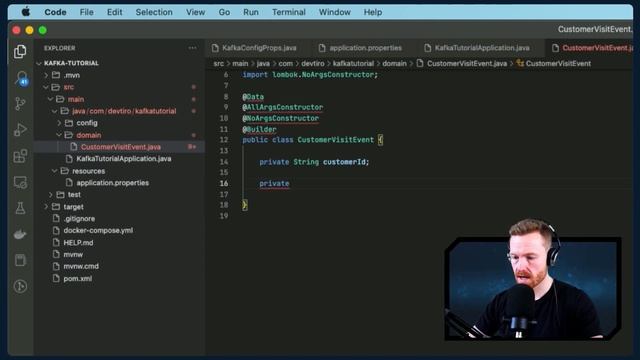
Task: Click the bottom circular activity bar icon
Action: pos(20,286)
